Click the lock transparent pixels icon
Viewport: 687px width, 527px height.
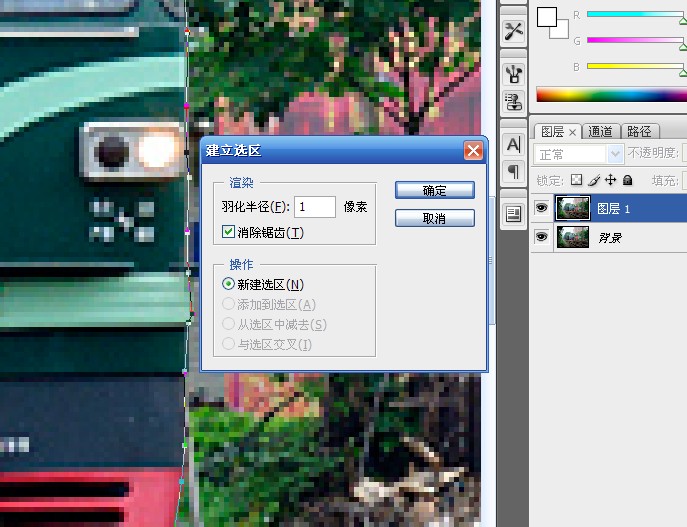pos(576,181)
